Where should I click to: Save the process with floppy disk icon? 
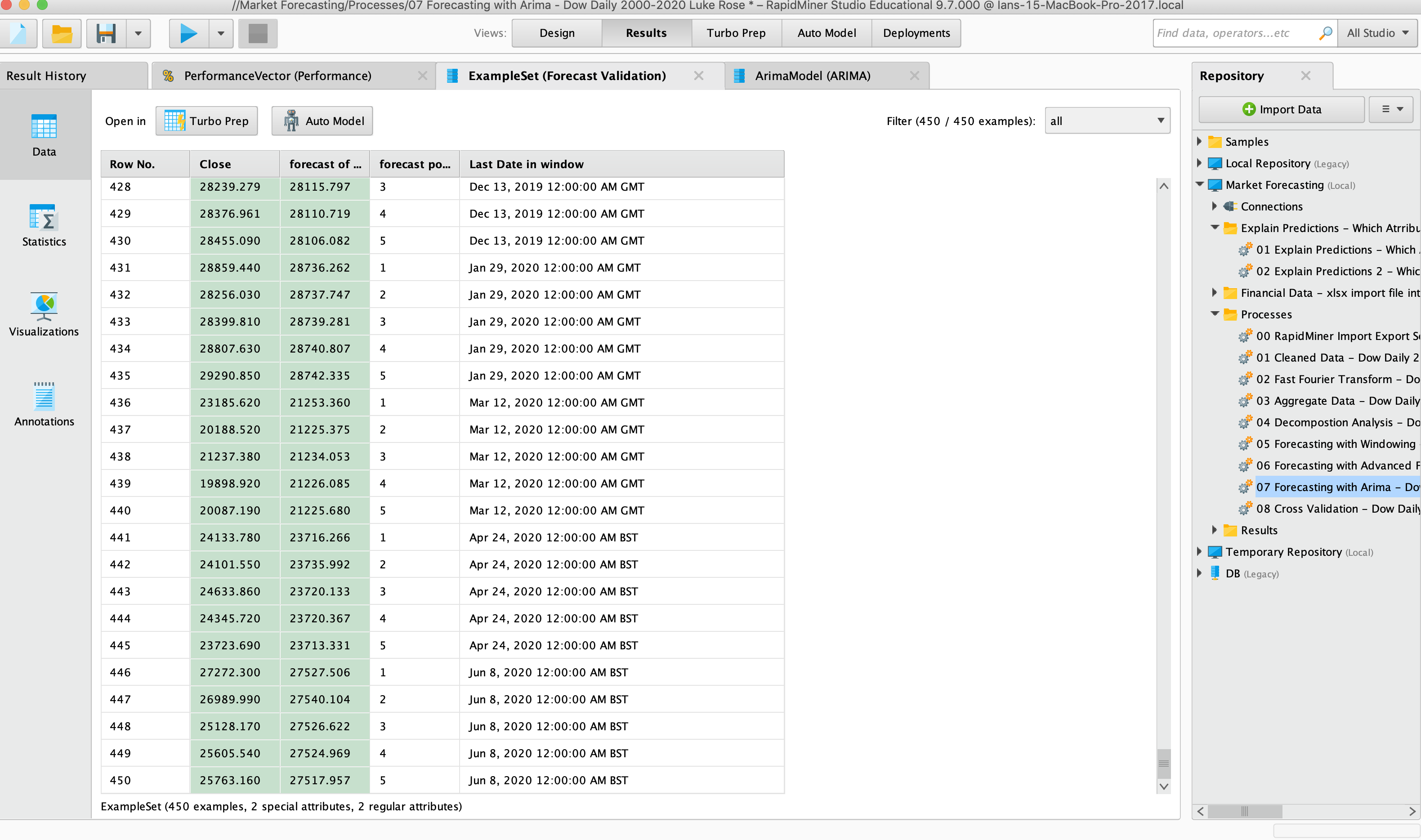pos(106,33)
